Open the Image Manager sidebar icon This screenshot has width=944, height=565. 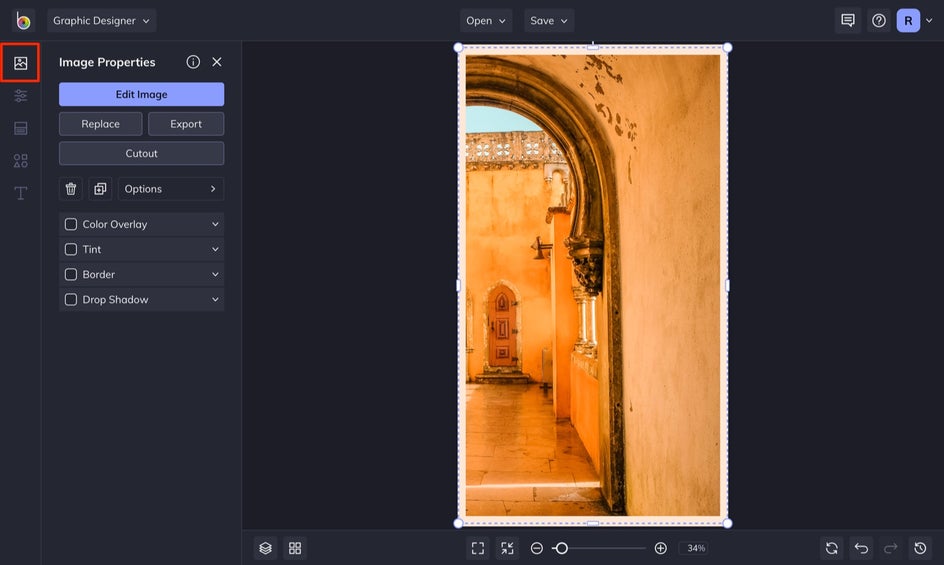point(20,63)
